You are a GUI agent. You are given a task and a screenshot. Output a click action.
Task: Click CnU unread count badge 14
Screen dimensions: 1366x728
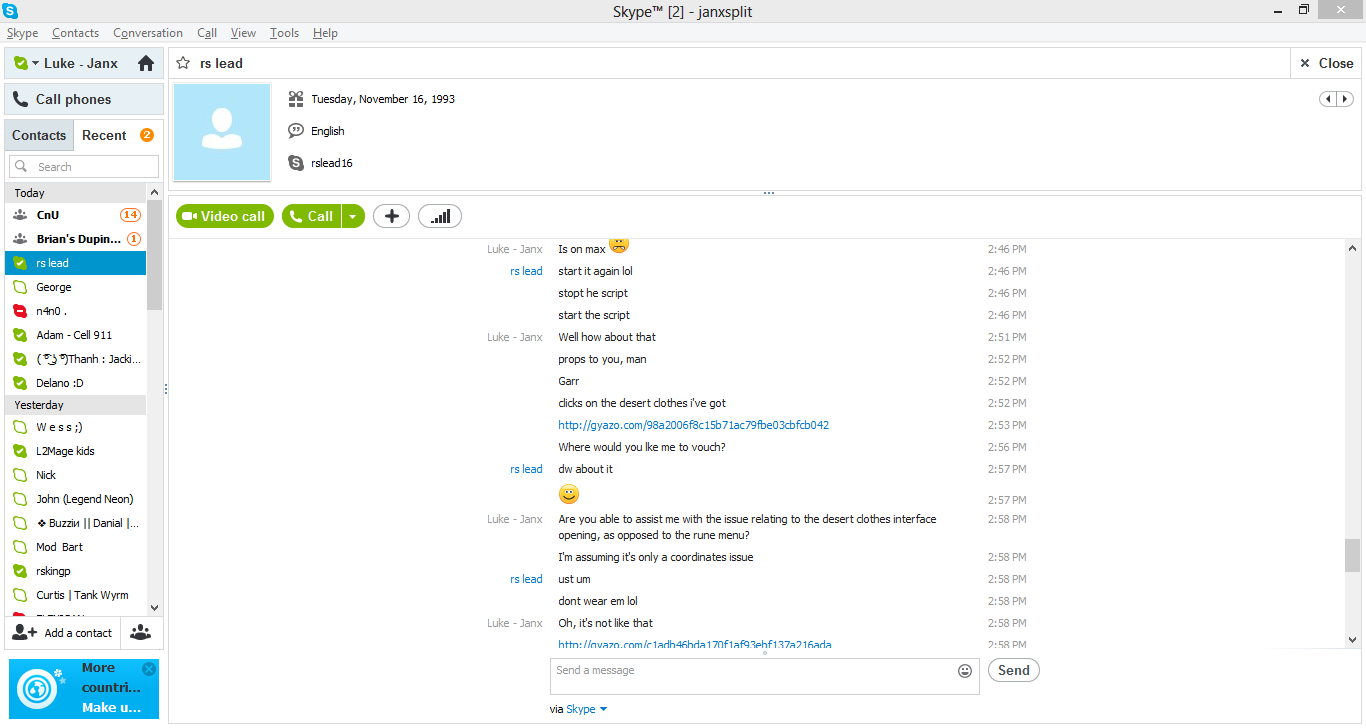pyautogui.click(x=130, y=215)
